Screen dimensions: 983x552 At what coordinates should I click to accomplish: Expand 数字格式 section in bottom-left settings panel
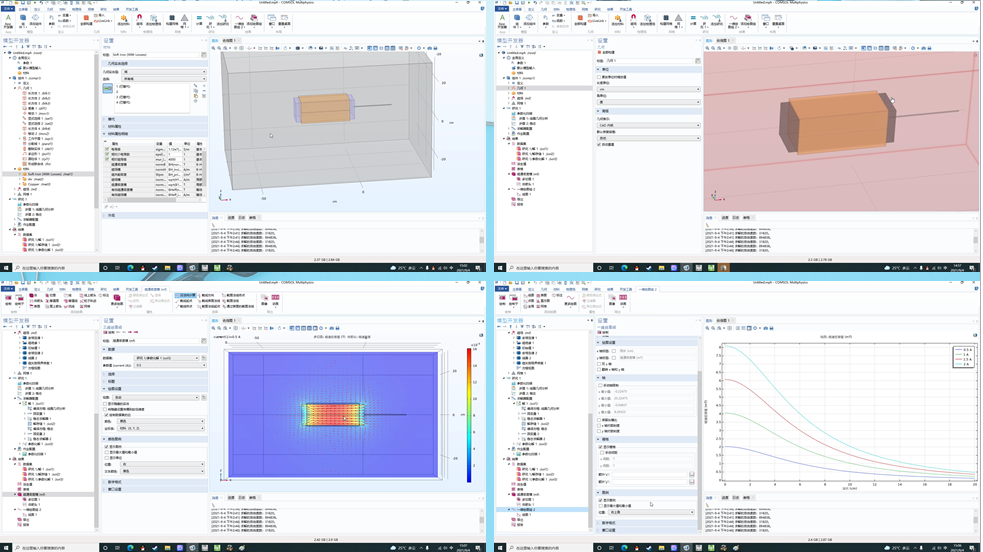[x=115, y=482]
